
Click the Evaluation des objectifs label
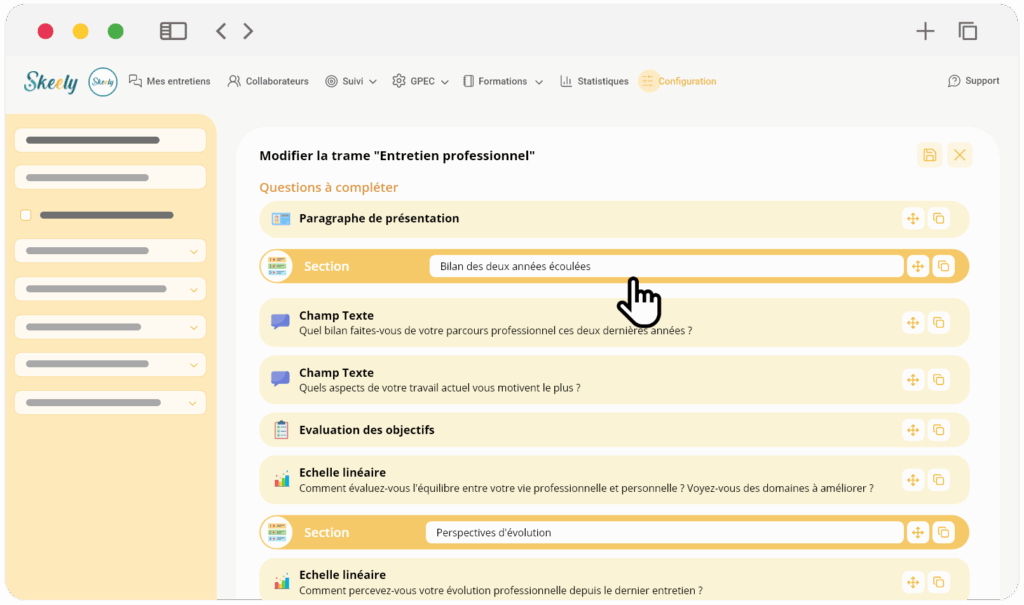(366, 430)
